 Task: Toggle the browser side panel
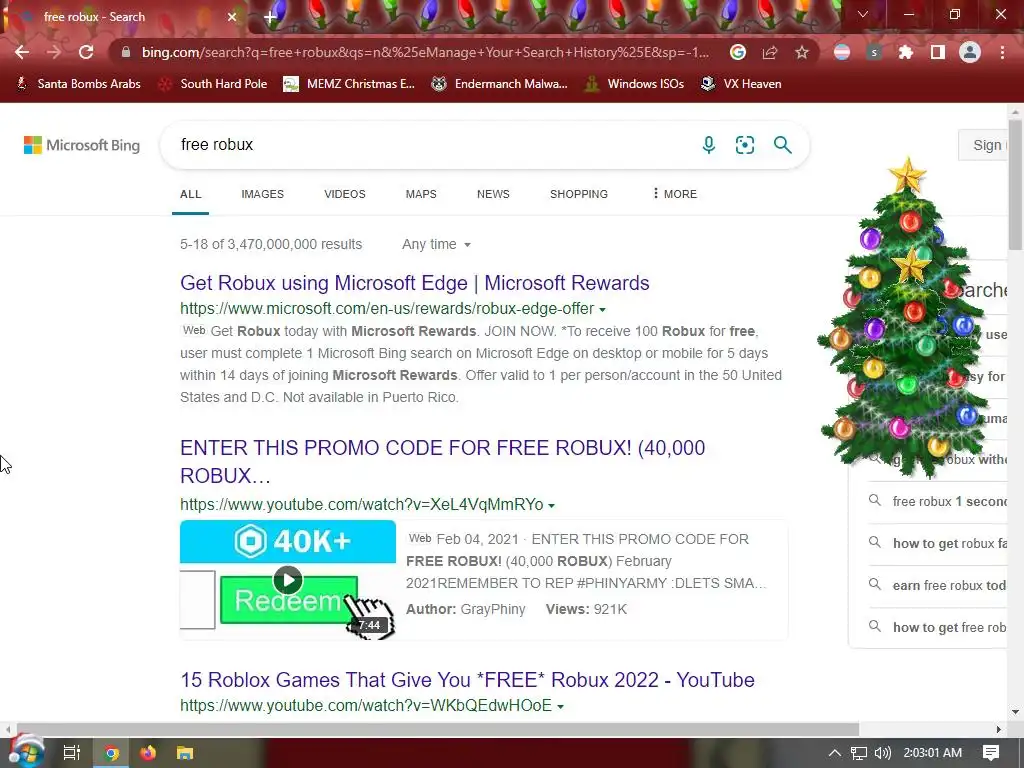(x=938, y=52)
